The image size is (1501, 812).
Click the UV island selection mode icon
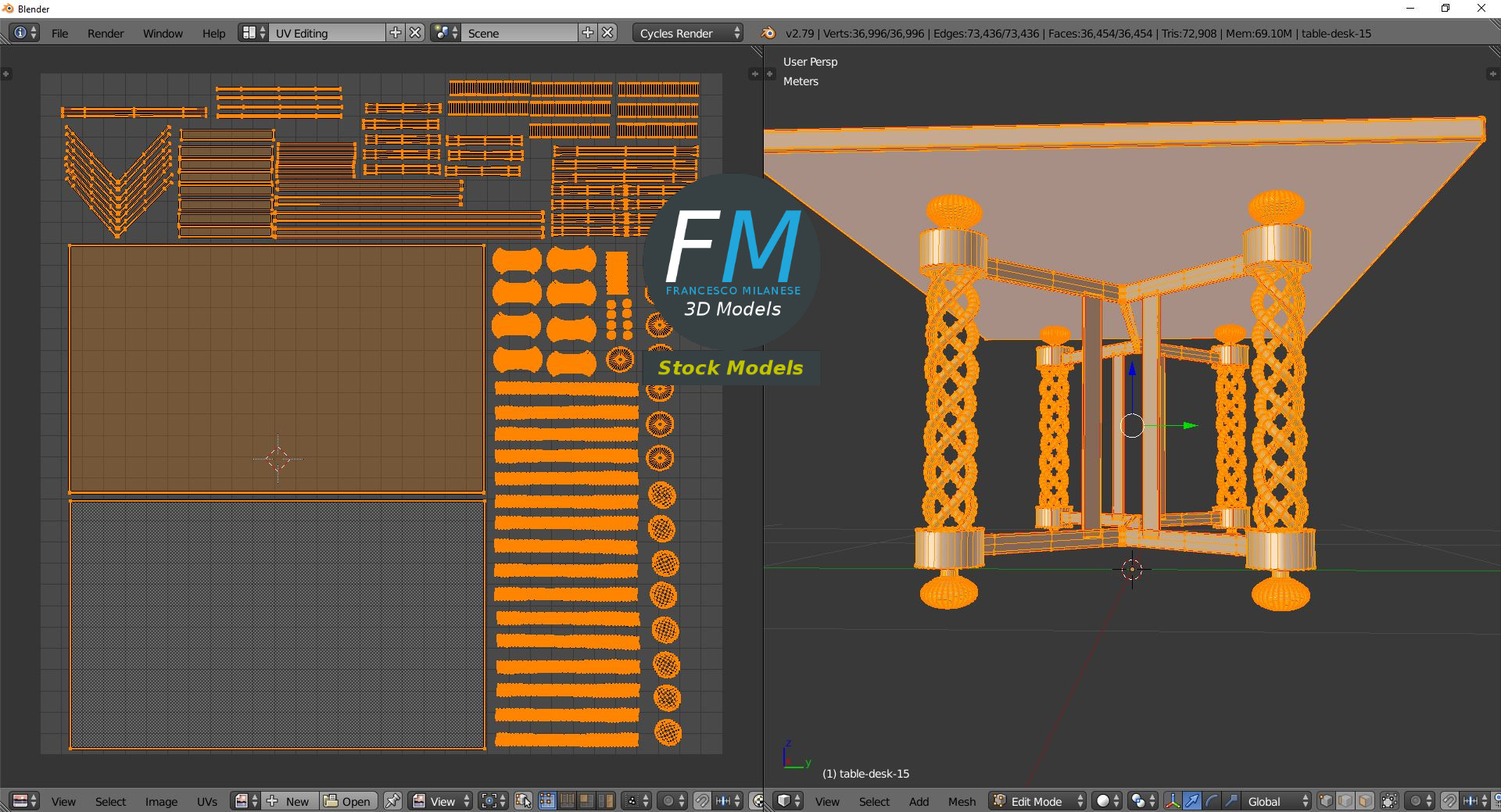(x=606, y=801)
